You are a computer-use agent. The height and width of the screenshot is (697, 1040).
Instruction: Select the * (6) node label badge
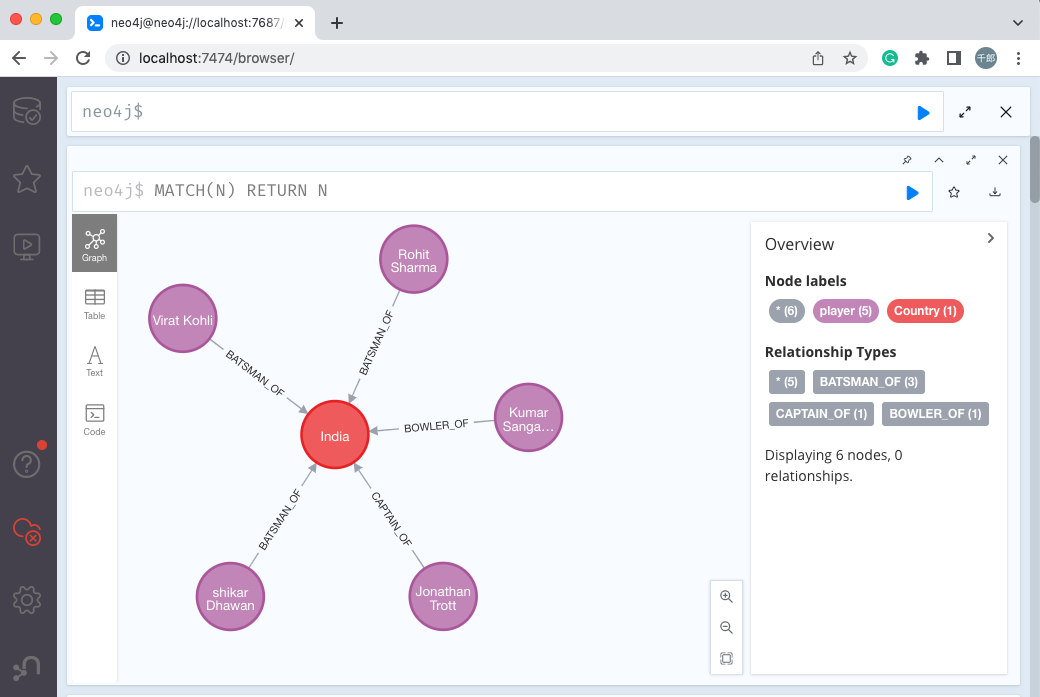[787, 311]
